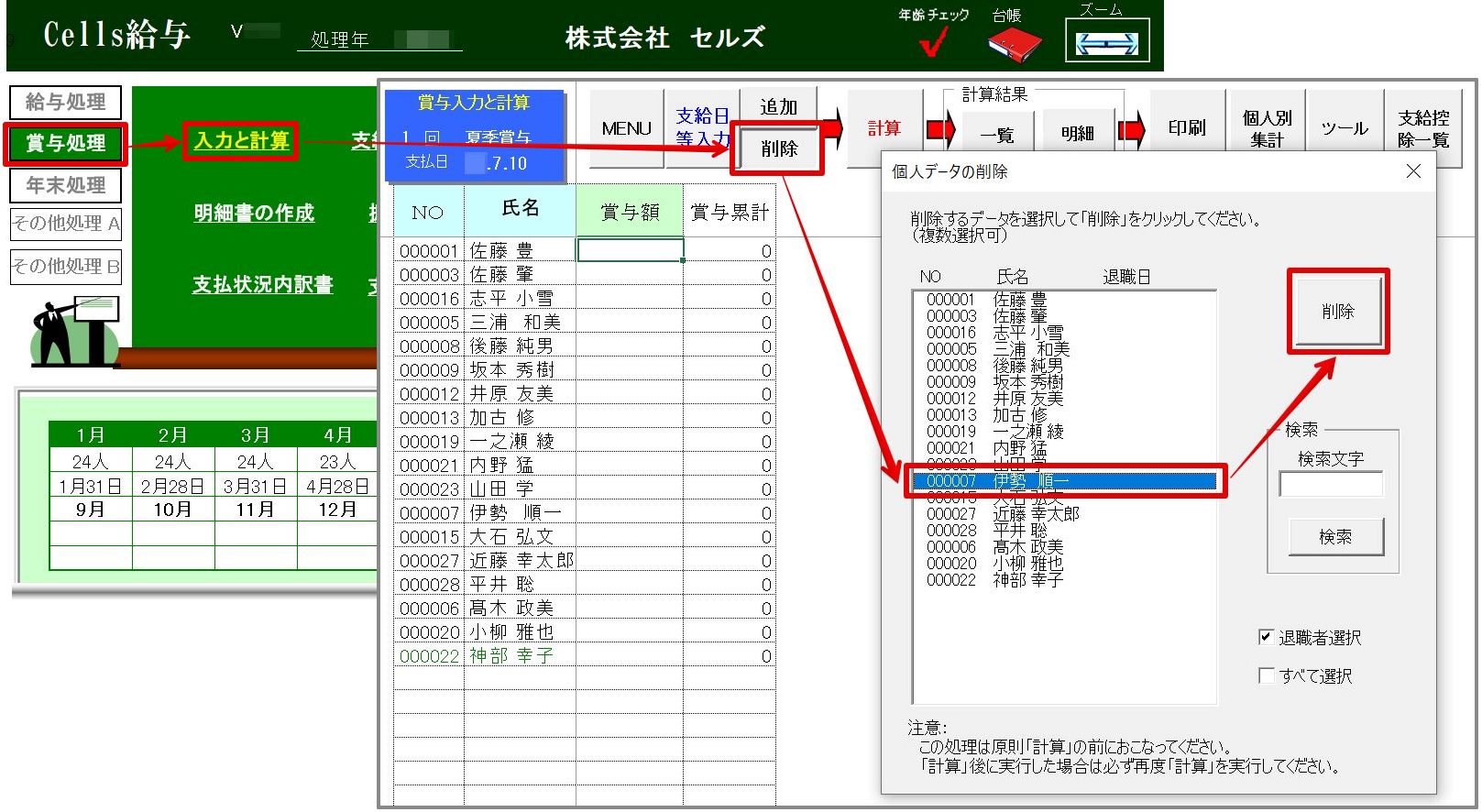Select 000006 髙木 政美 in delete list
Viewport: 1482px width, 812px height.
point(1064,547)
